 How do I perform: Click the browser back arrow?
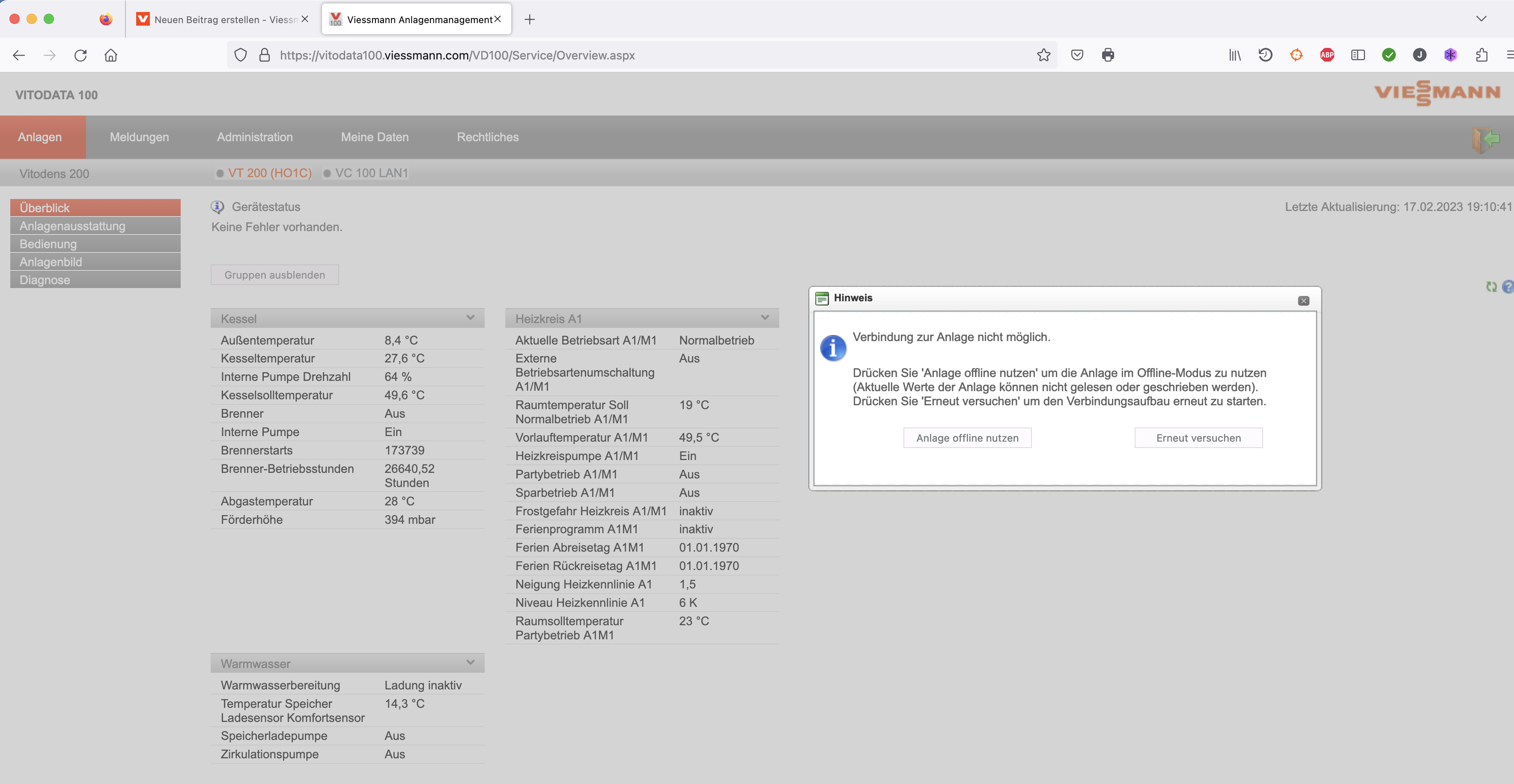(x=19, y=55)
